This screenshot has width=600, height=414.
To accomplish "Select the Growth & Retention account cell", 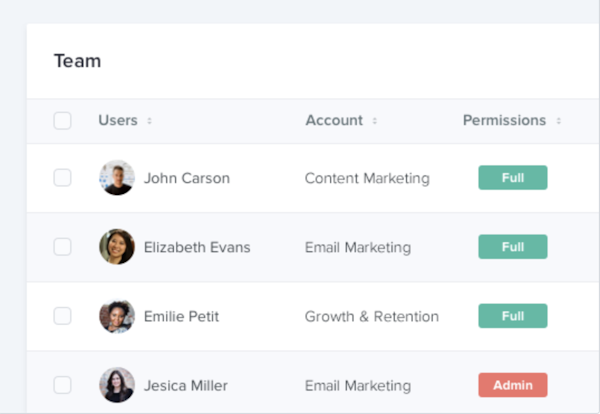I will click(x=371, y=317).
